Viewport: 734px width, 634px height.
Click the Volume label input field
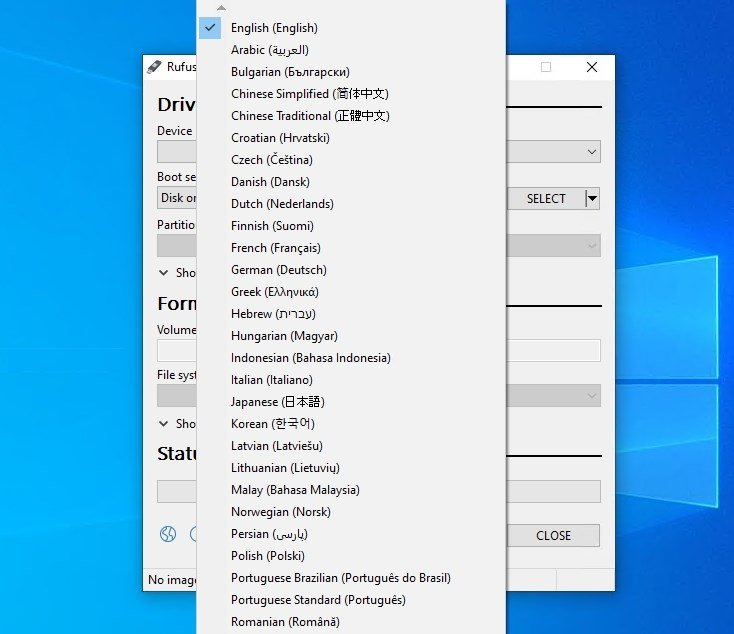tap(553, 350)
